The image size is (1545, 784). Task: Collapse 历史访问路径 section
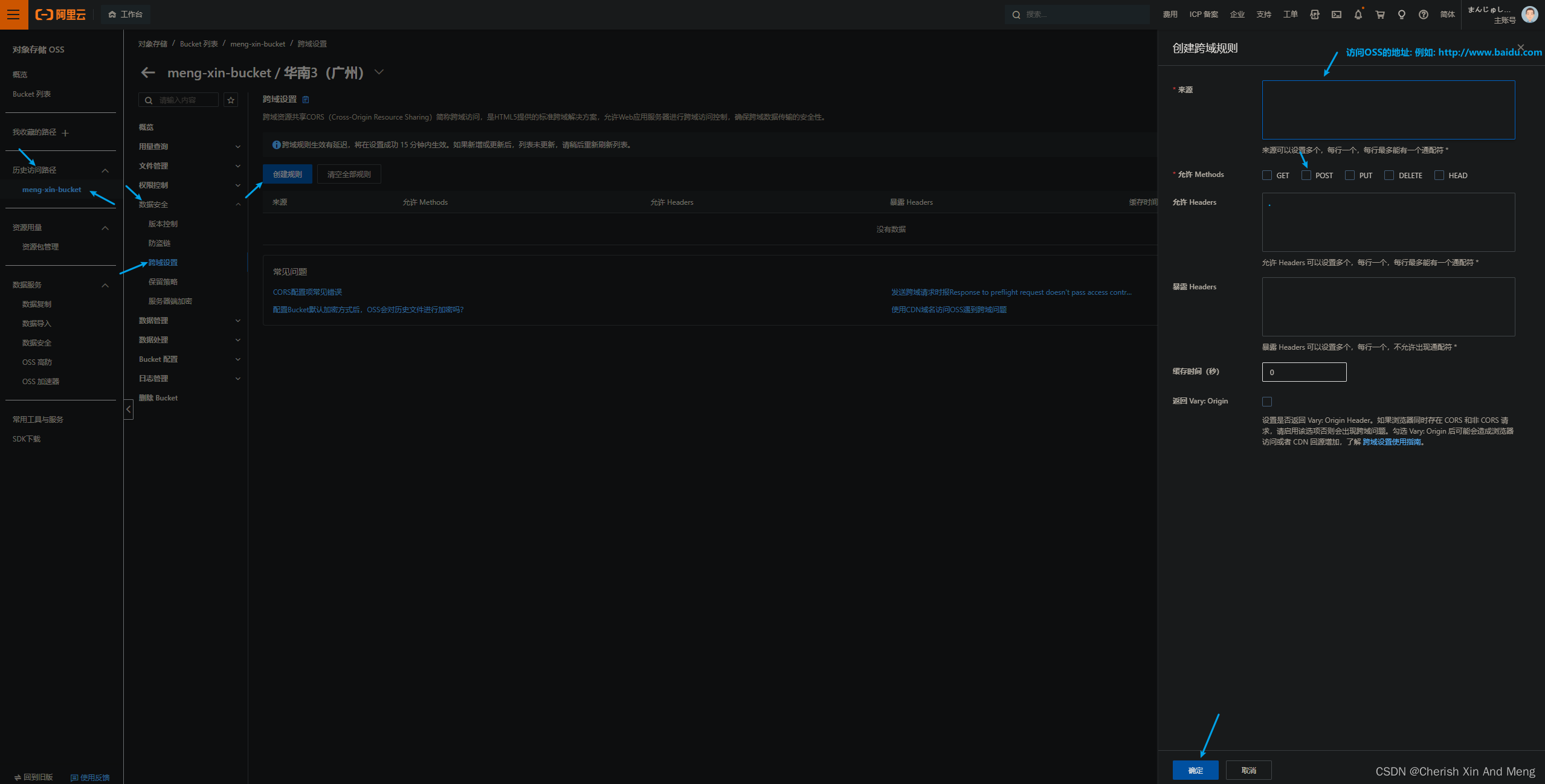pyautogui.click(x=105, y=171)
